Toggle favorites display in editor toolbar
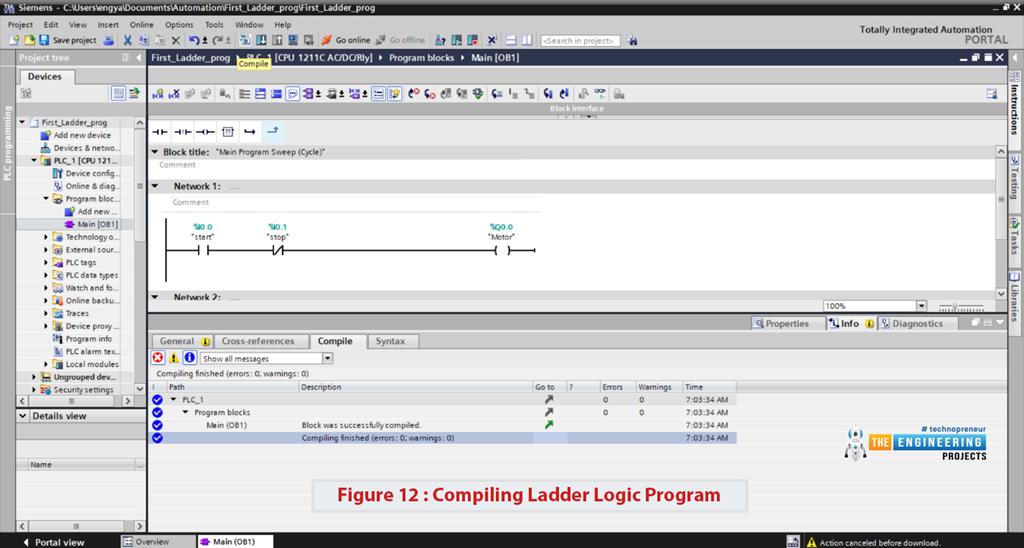 394,94
